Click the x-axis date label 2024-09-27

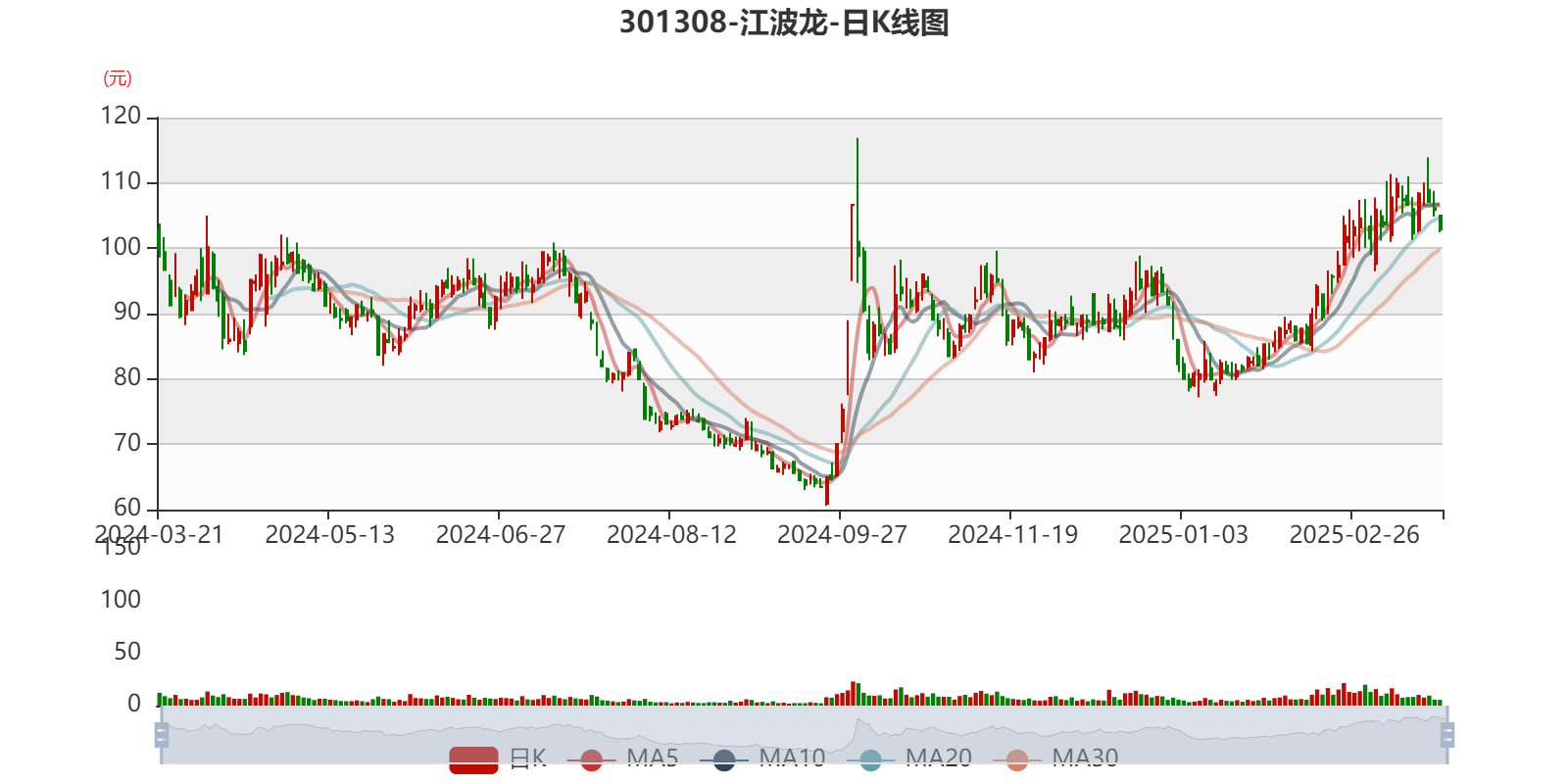click(x=842, y=535)
